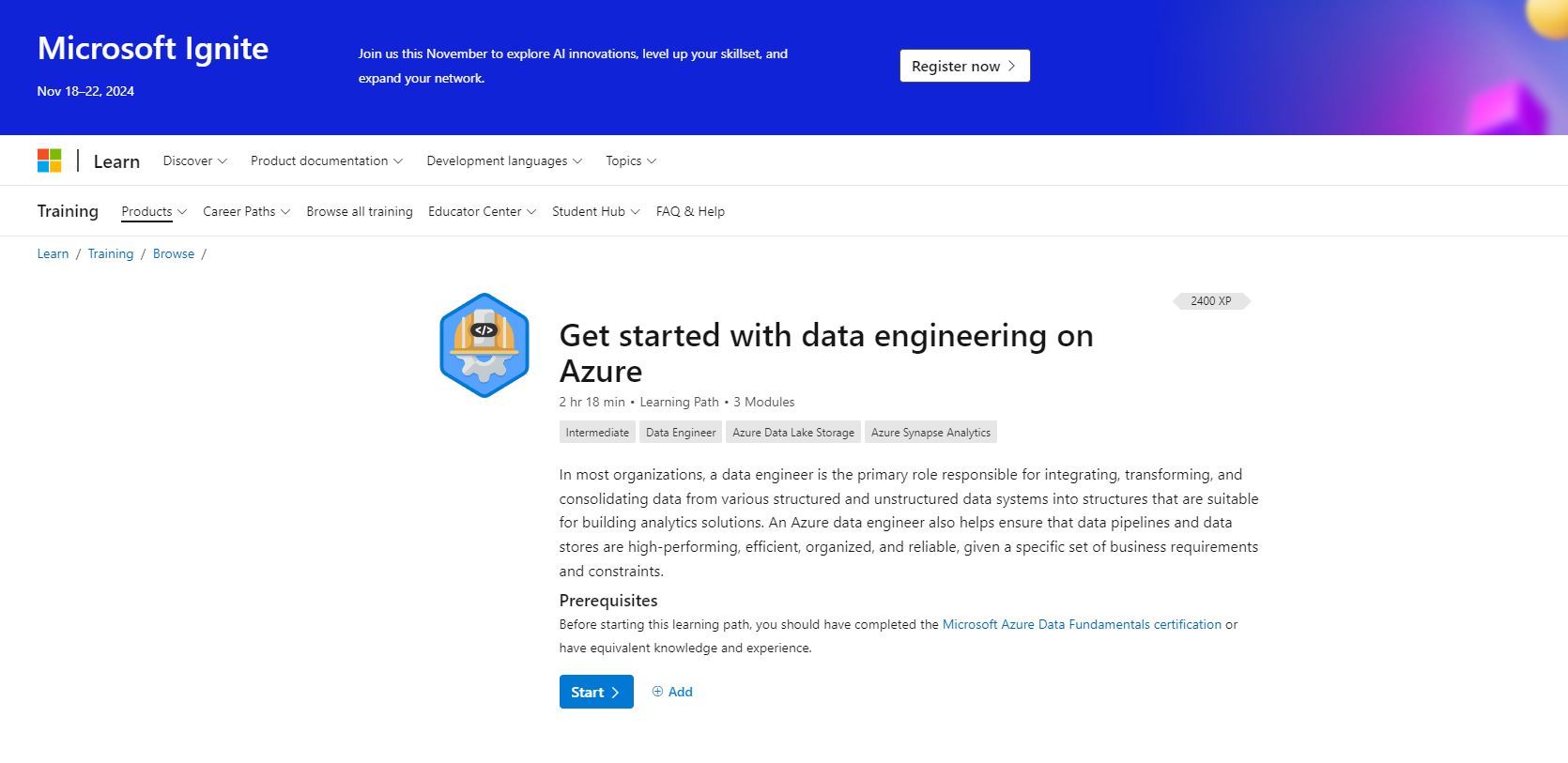Select Browse all training
Screen dimensions: 1568x763
359,211
